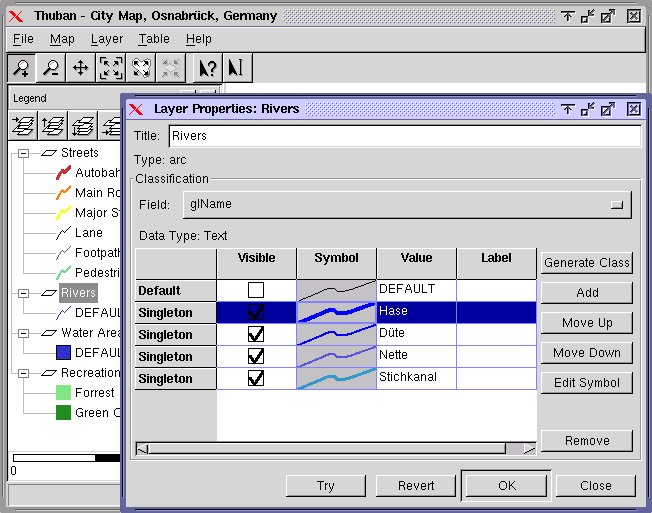The height and width of the screenshot is (513, 652).
Task: Click the Move Layer to Top legend icon
Action: click(23, 126)
